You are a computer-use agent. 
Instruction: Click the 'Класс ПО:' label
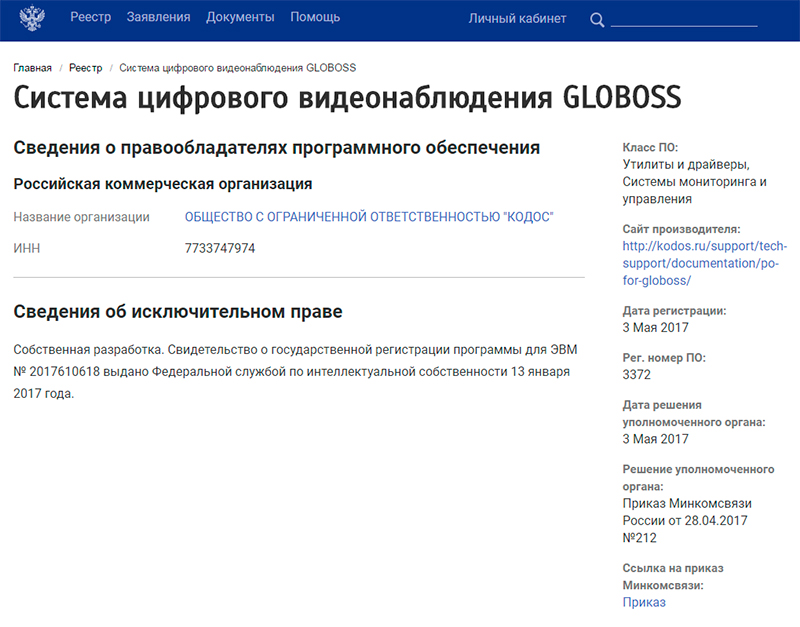[650, 147]
